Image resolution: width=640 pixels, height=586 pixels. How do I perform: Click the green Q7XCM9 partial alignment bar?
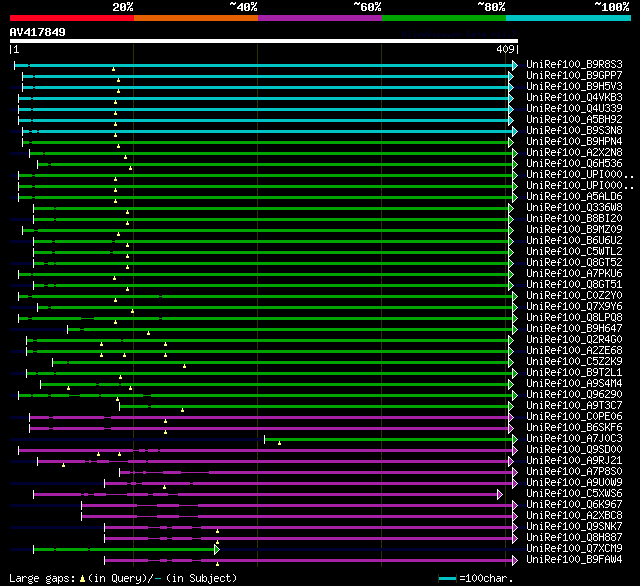pyautogui.click(x=124, y=550)
